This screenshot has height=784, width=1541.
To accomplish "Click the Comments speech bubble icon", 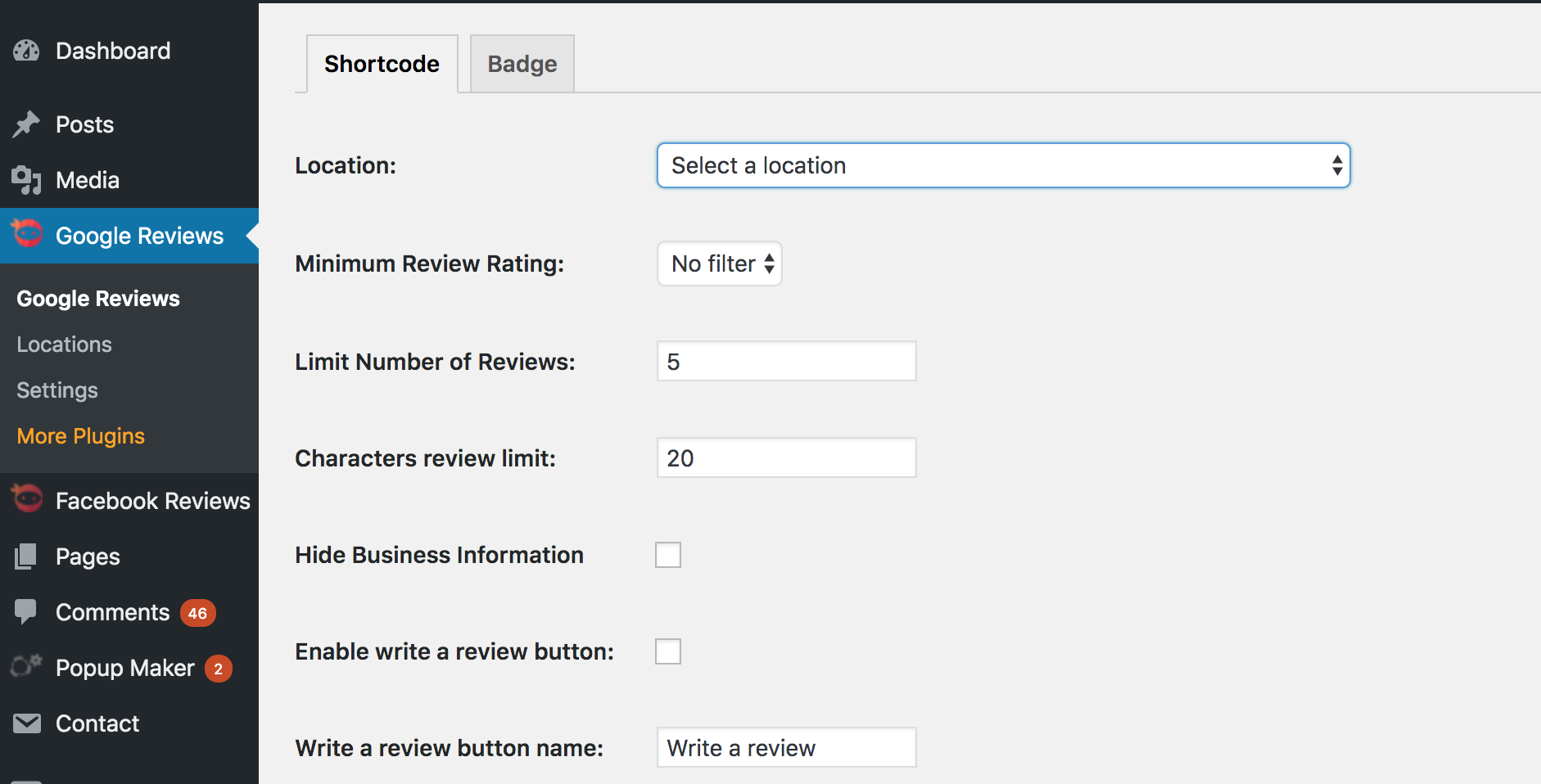I will pos(26,612).
